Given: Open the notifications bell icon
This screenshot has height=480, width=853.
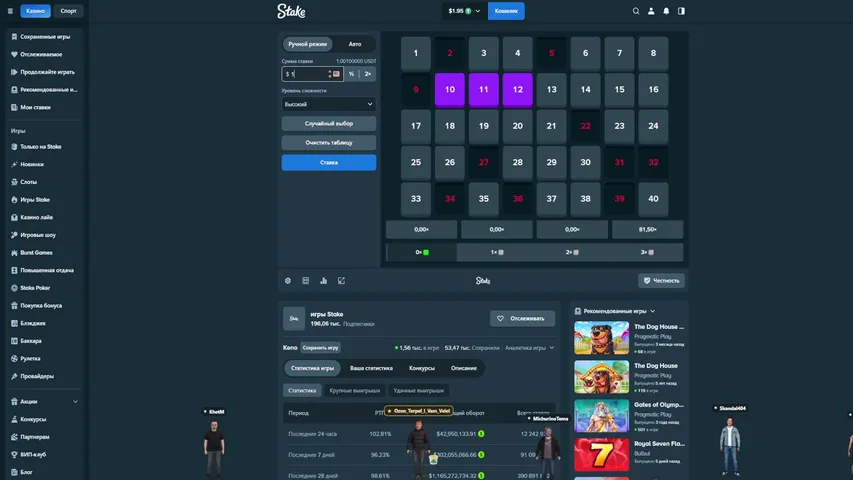Looking at the screenshot, I should pyautogui.click(x=666, y=11).
